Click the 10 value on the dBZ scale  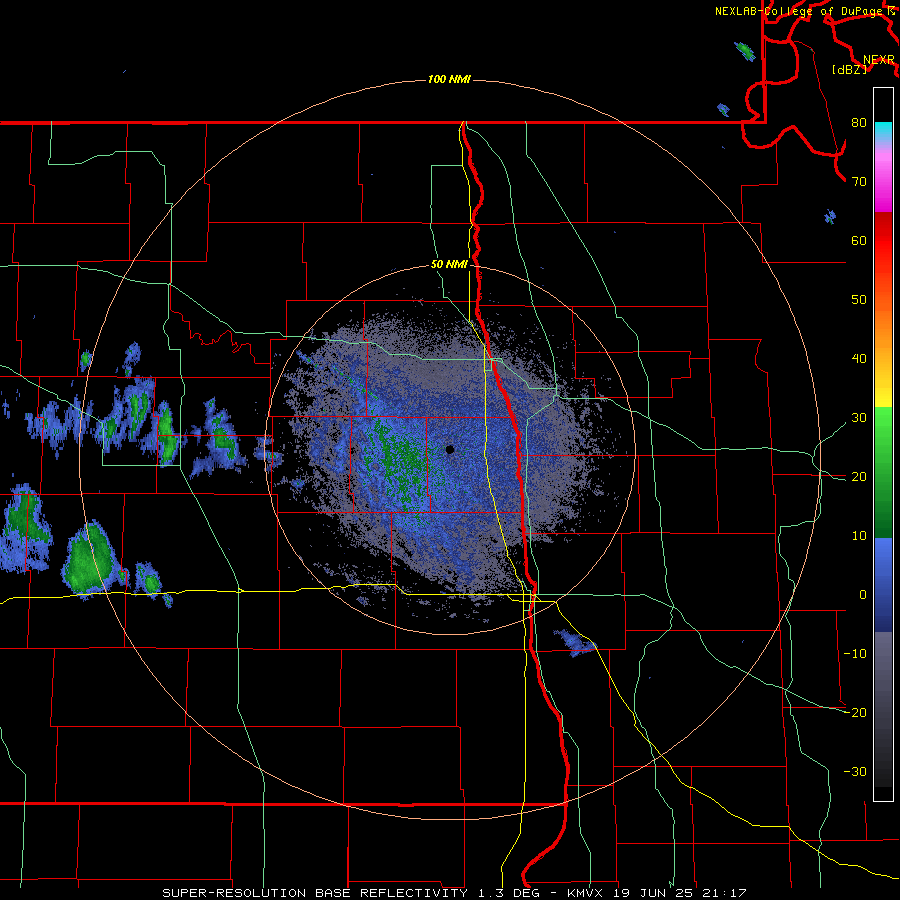(x=859, y=536)
